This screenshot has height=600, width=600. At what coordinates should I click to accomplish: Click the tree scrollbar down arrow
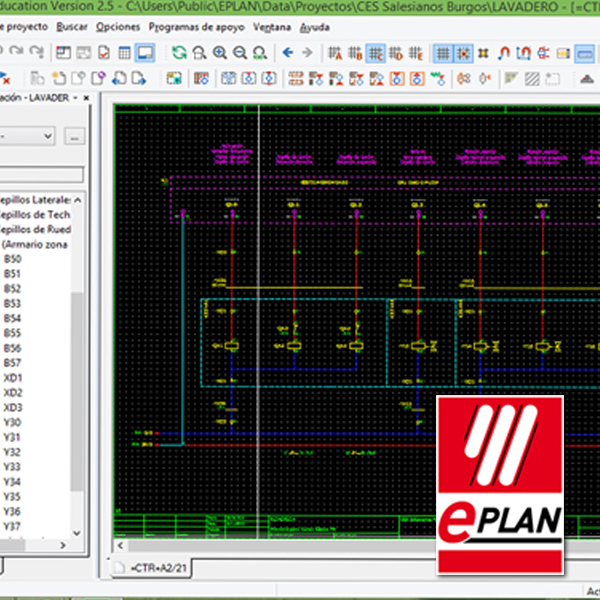(77, 533)
